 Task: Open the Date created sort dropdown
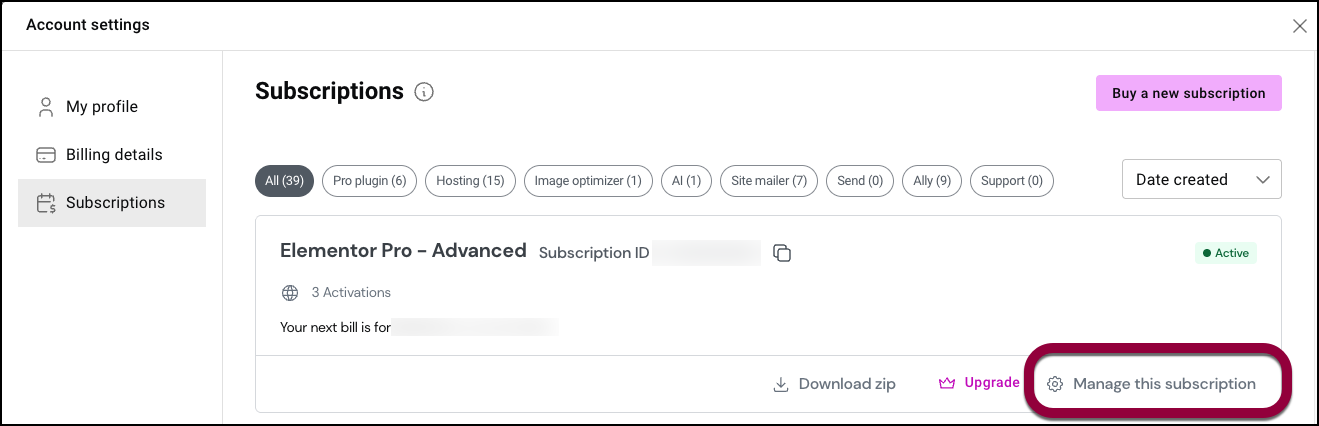coord(1202,180)
